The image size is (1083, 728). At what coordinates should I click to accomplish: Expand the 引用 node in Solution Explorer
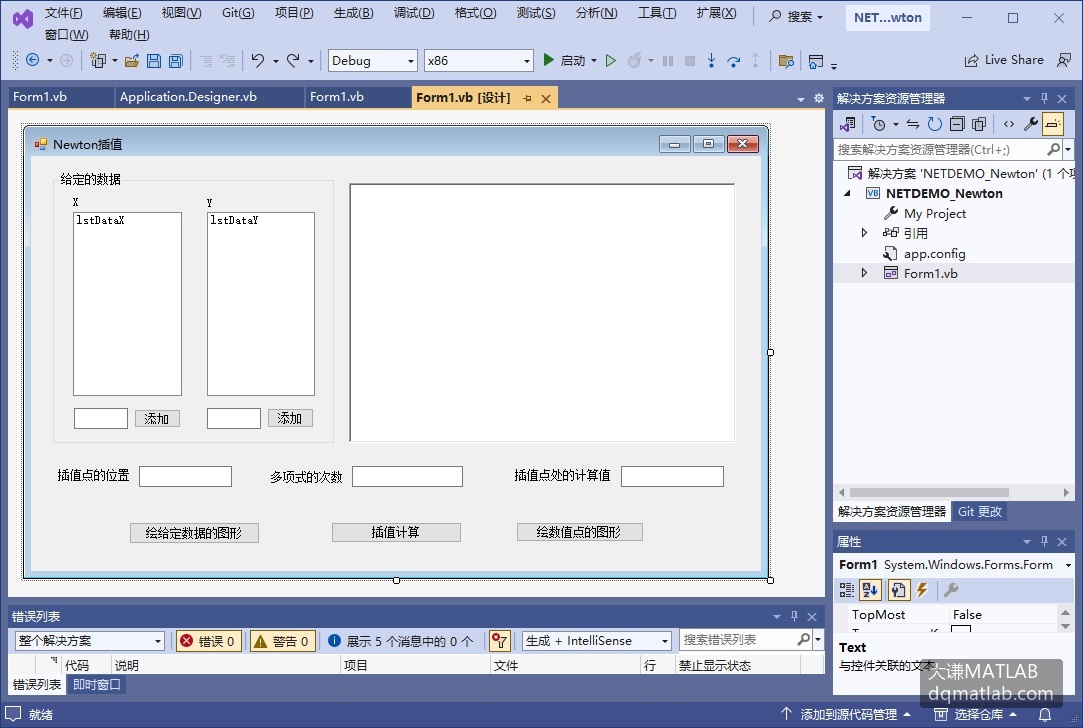(x=864, y=233)
